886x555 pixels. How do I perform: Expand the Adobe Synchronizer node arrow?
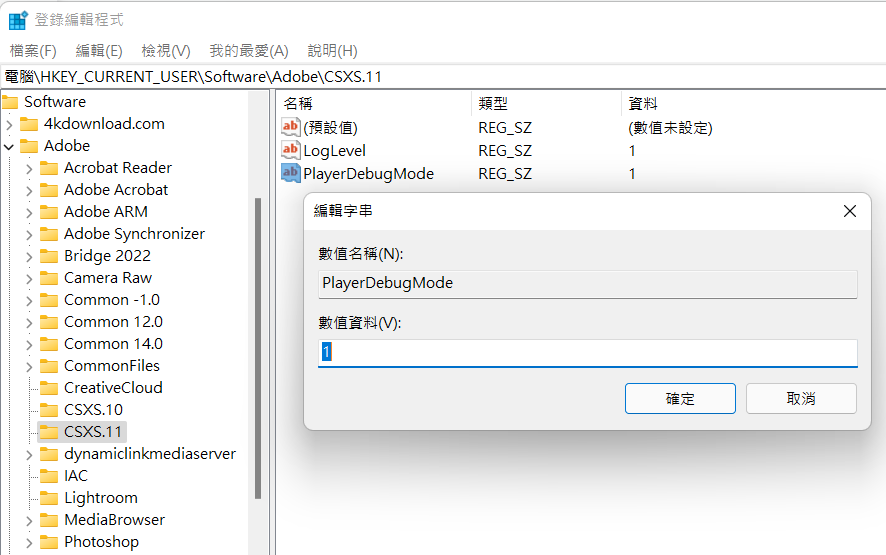click(29, 235)
